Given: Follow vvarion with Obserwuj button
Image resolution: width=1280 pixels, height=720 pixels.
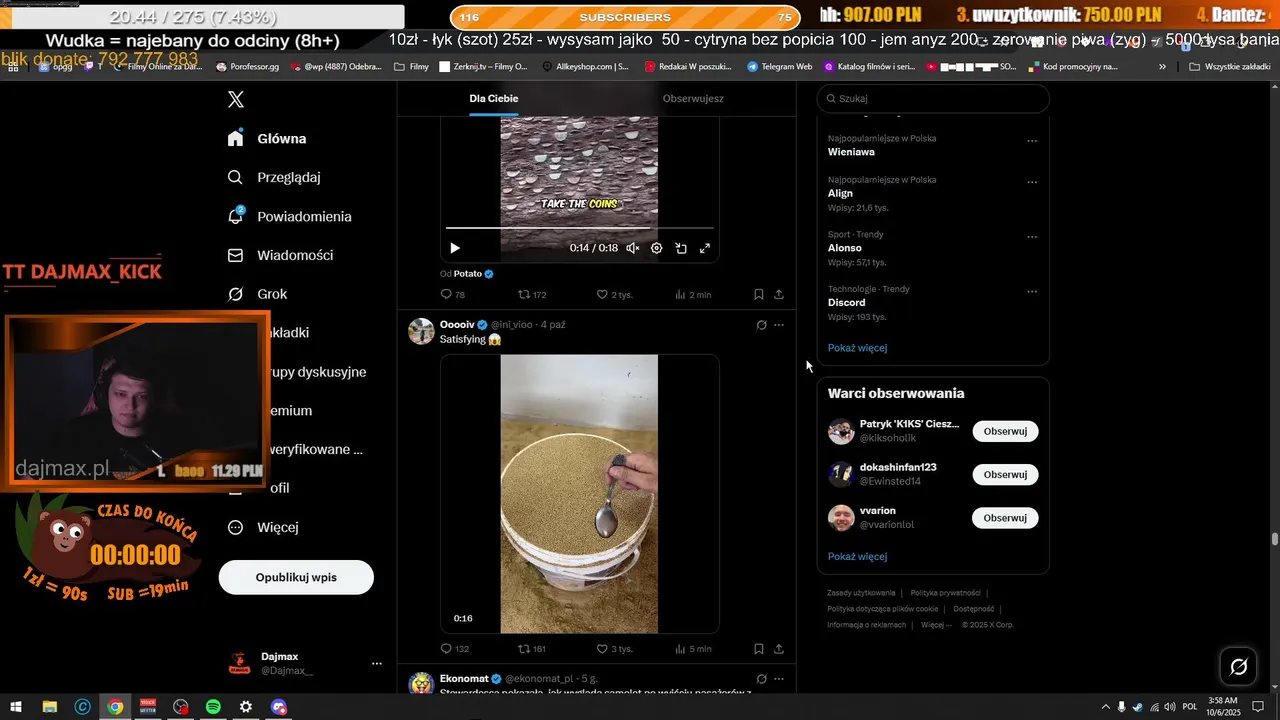Looking at the screenshot, I should point(1005,518).
